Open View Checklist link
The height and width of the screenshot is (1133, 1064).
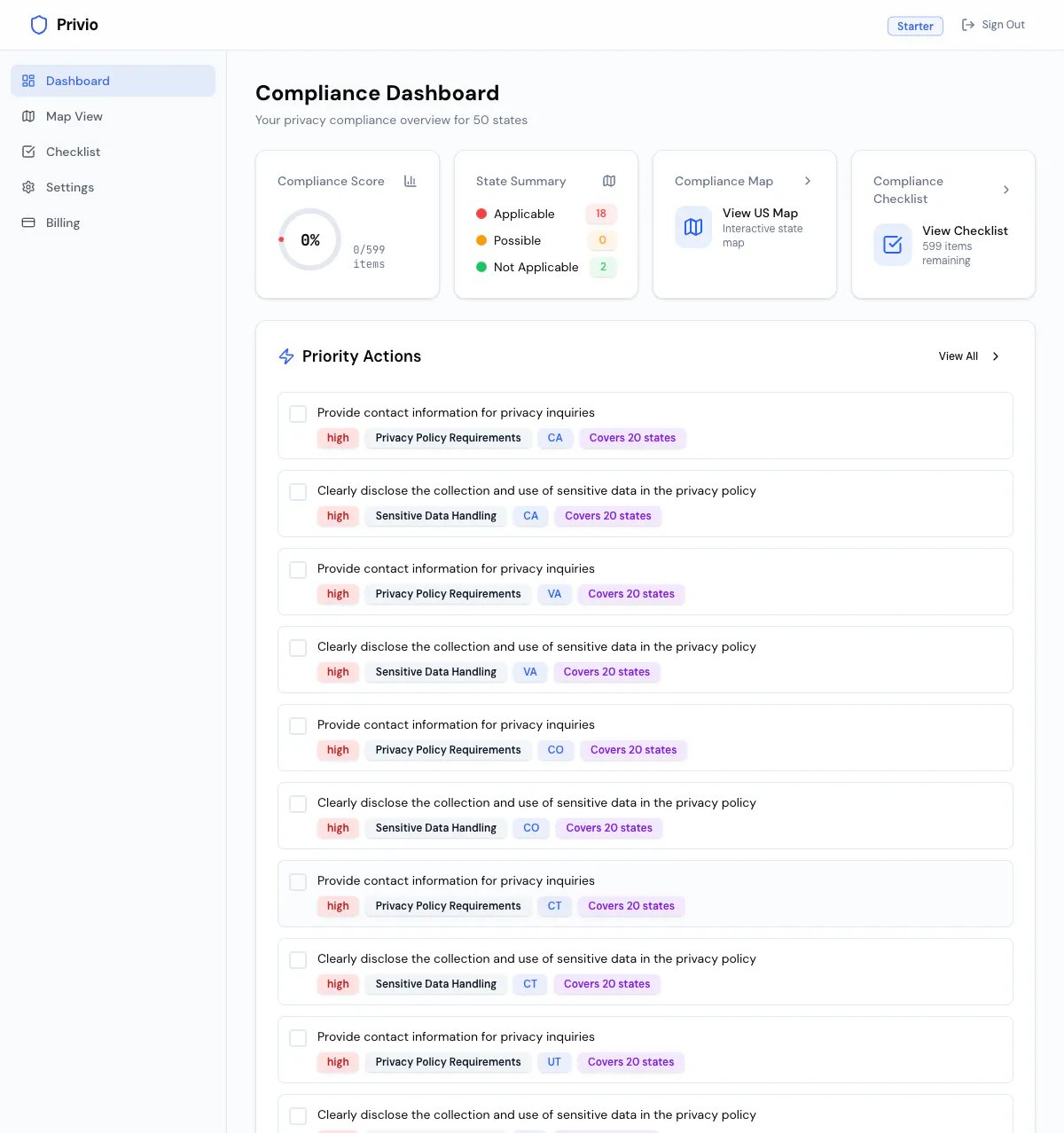click(x=965, y=231)
